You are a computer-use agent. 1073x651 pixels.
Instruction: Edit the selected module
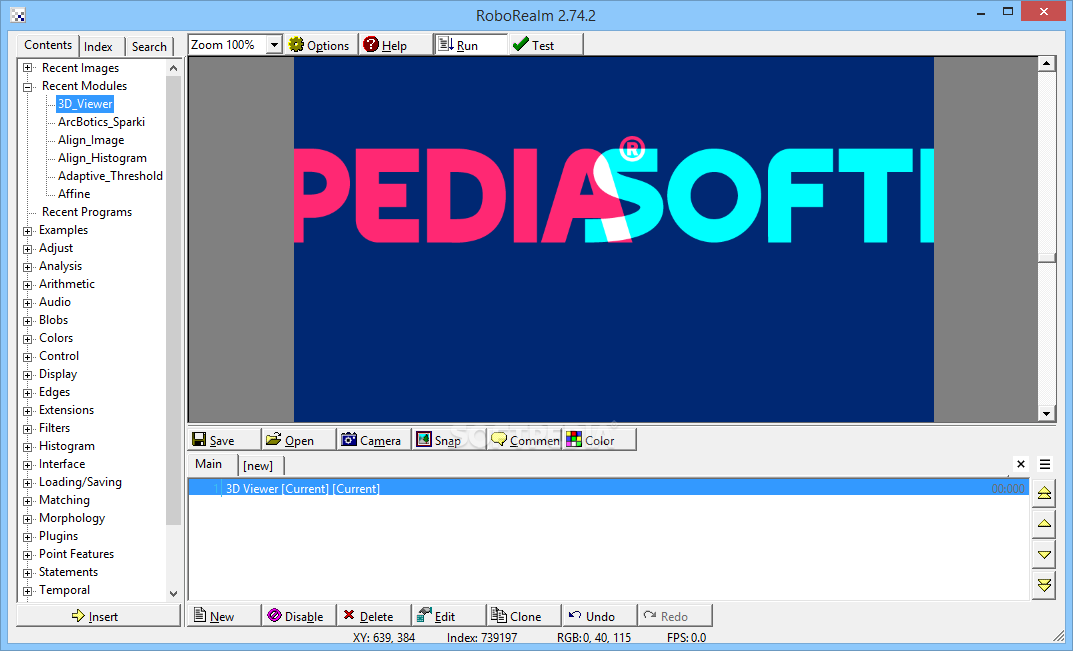coord(450,616)
